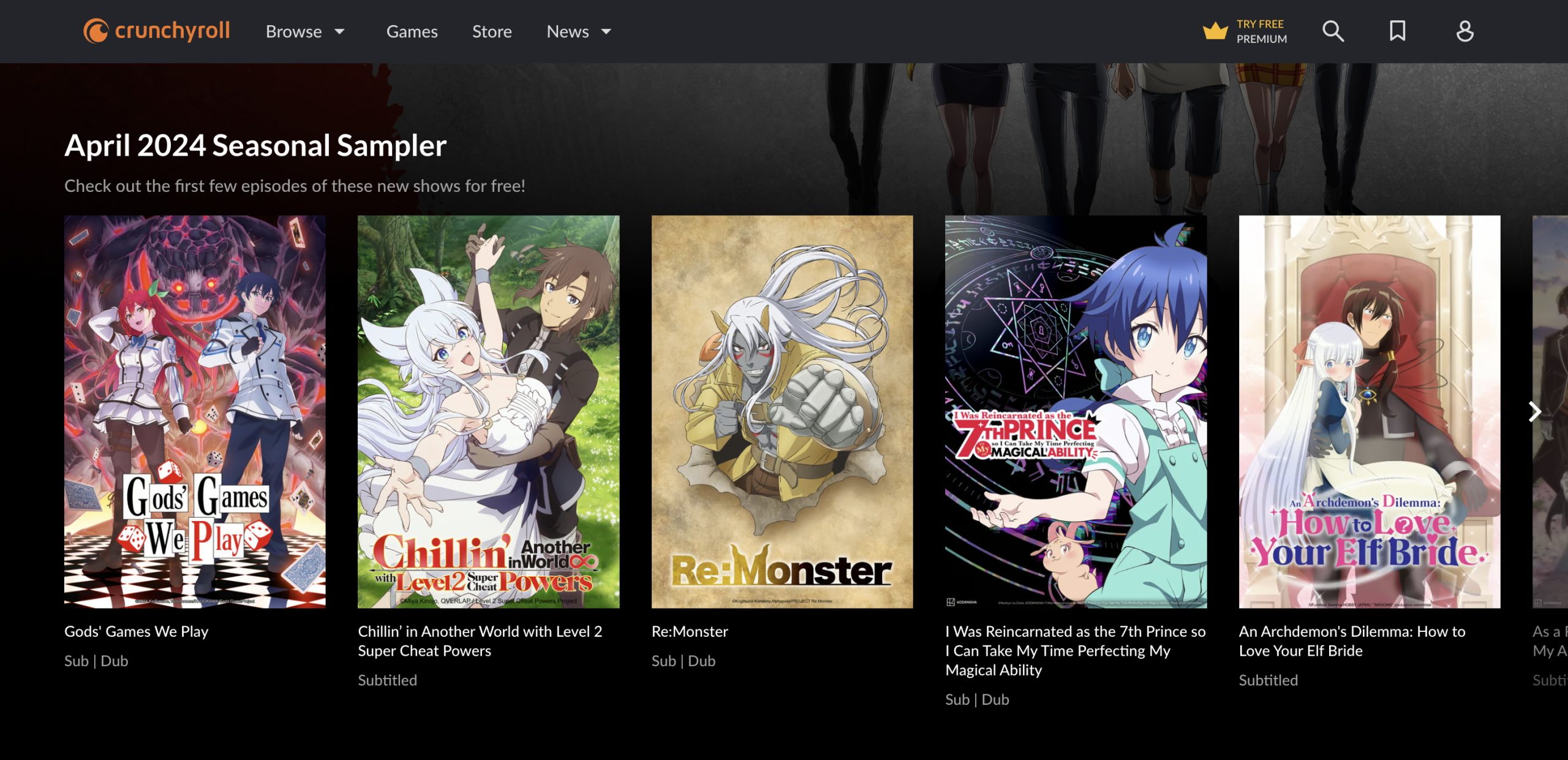The image size is (1568, 760).
Task: Open the user account profile icon
Action: pyautogui.click(x=1464, y=31)
